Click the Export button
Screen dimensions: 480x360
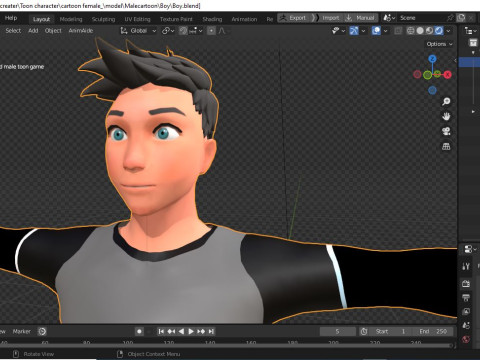point(294,18)
